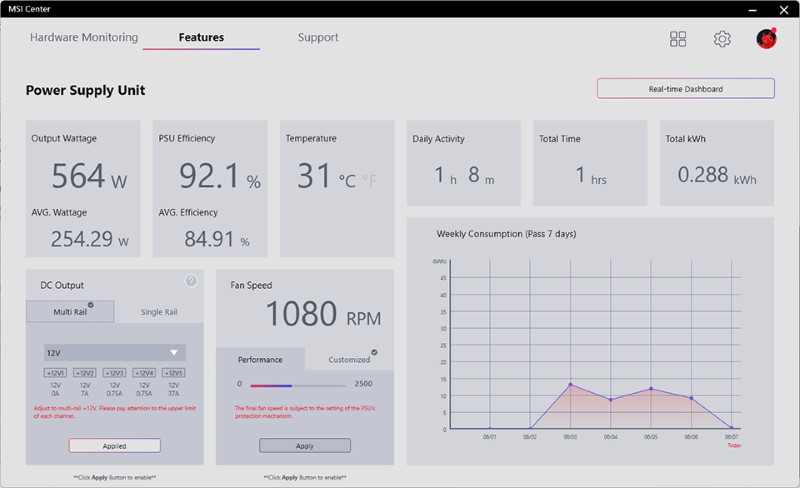Image resolution: width=800 pixels, height=488 pixels.
Task: Select the Single Rail option
Action: pos(159,311)
